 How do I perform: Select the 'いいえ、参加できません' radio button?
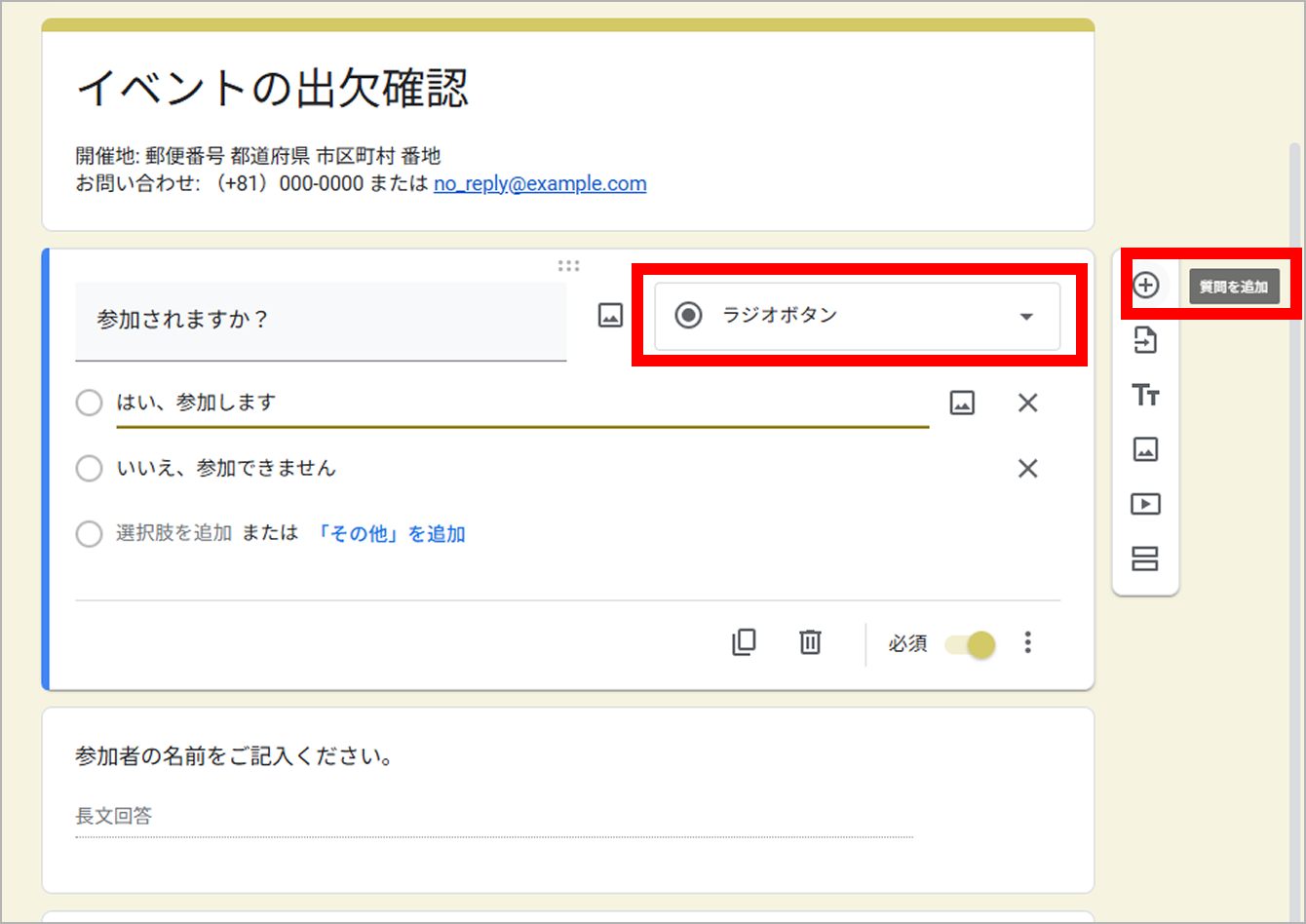(89, 469)
